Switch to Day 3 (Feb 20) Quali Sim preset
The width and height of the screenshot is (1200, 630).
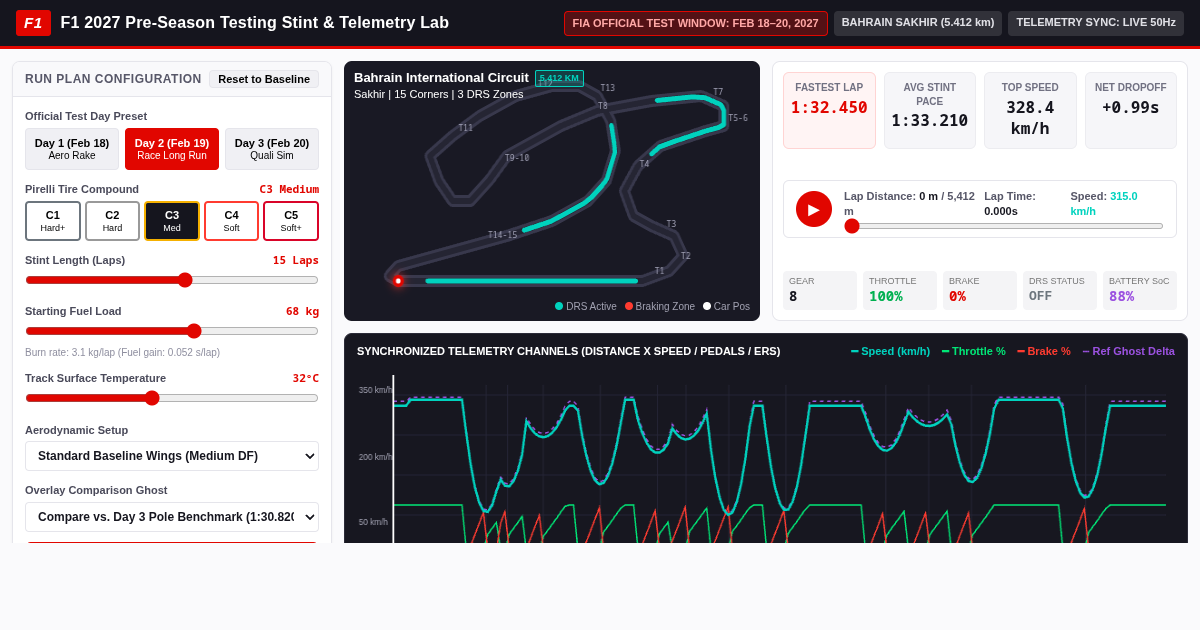pos(272,149)
